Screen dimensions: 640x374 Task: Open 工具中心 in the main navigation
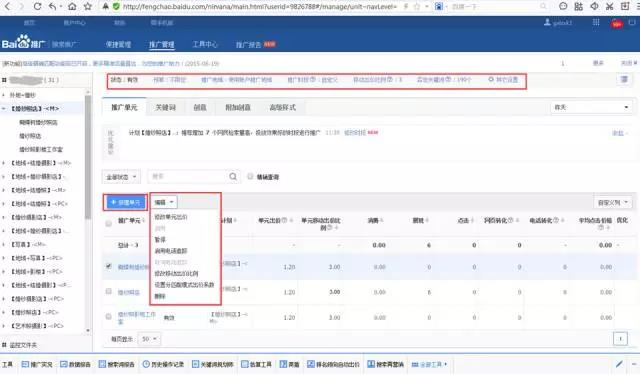tap(205, 44)
